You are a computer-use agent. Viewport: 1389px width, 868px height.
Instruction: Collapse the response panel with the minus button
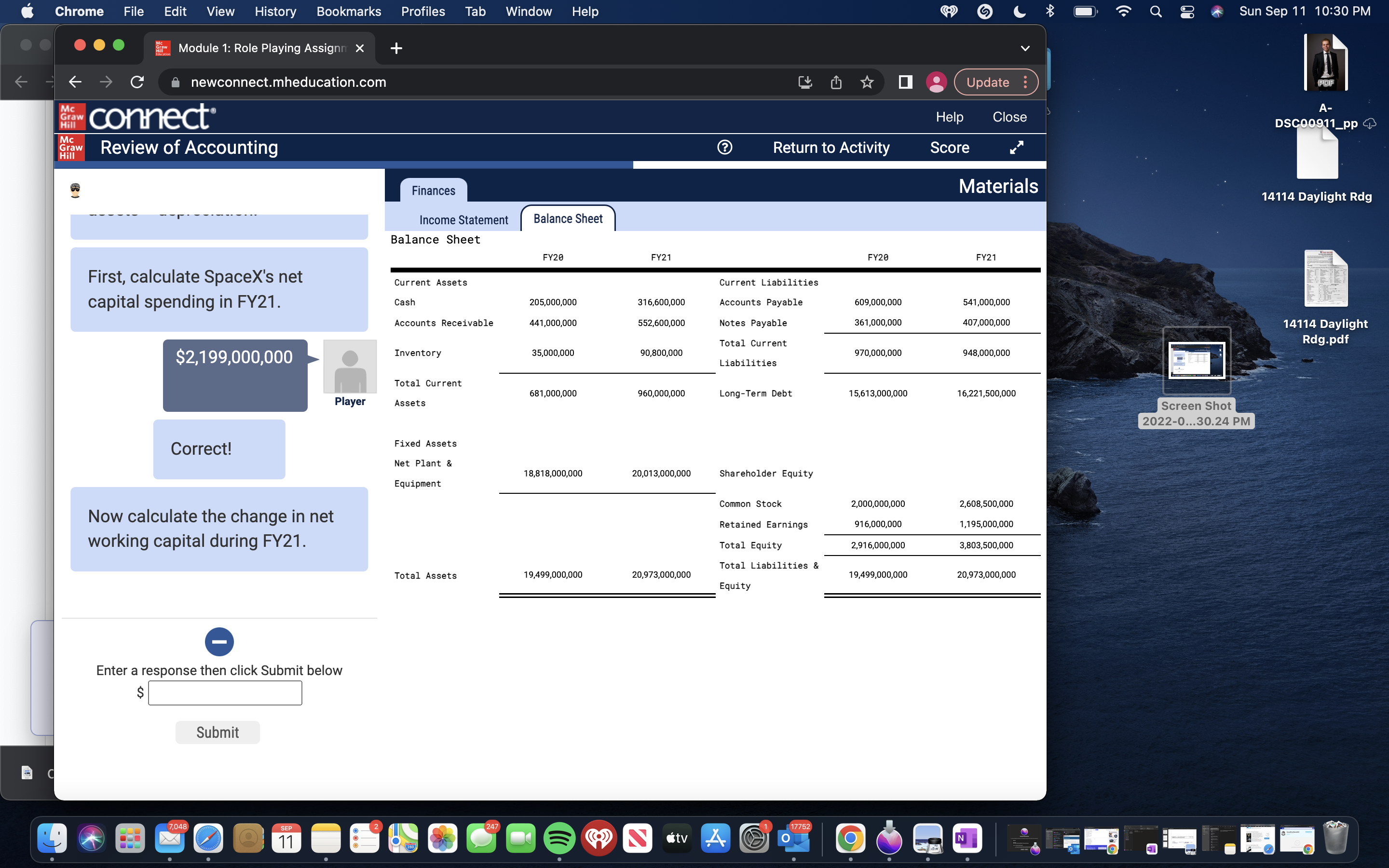(219, 642)
